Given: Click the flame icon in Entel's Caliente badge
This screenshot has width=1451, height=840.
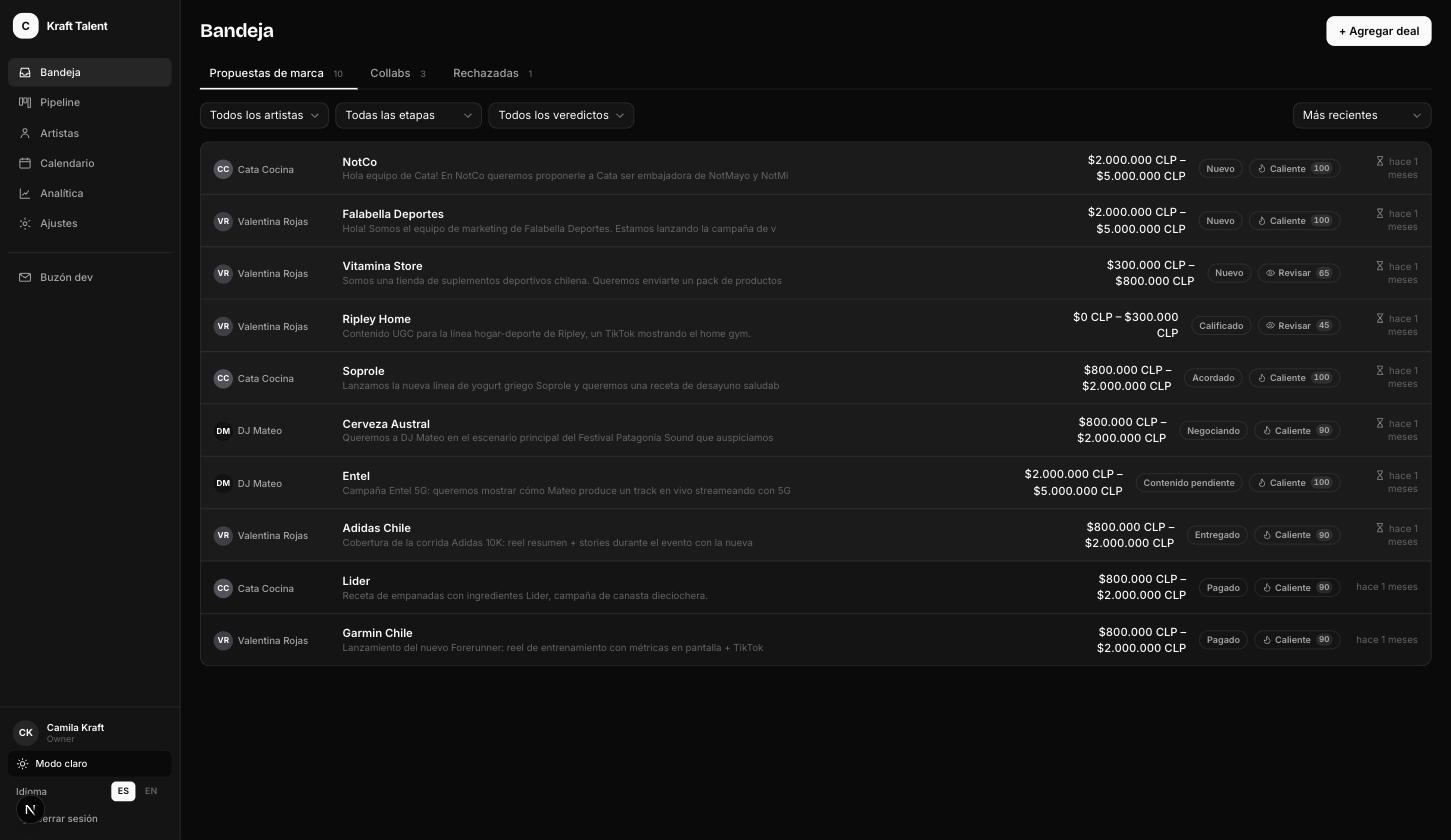Looking at the screenshot, I should click(1262, 483).
